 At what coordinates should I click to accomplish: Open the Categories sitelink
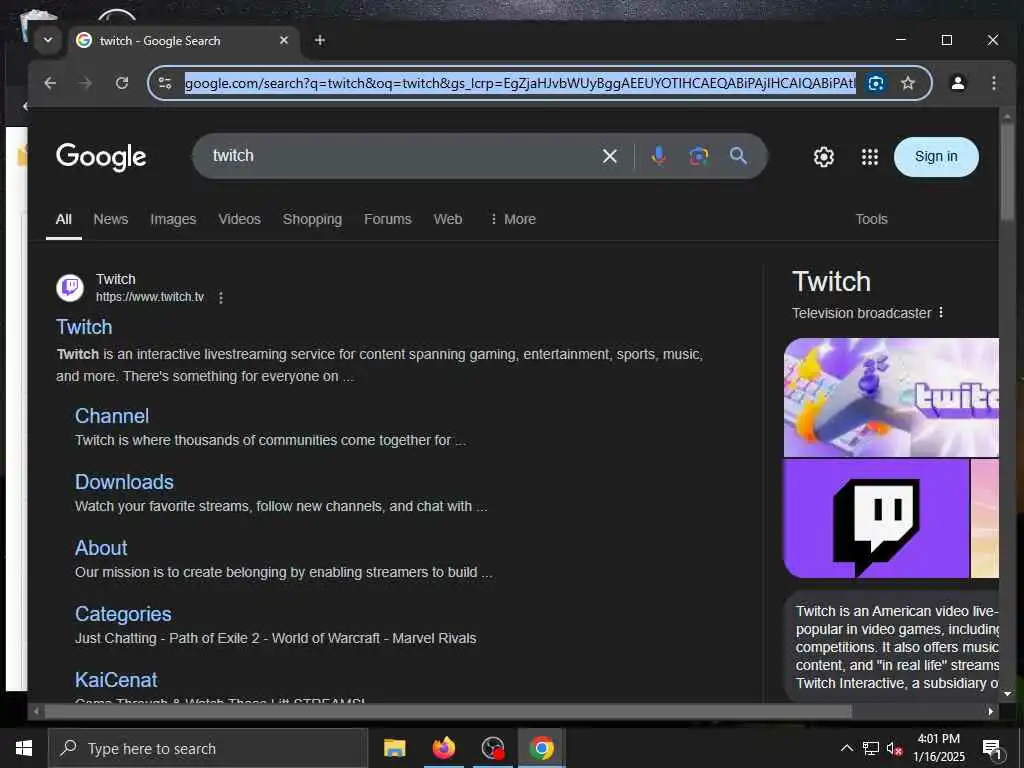[x=123, y=614]
